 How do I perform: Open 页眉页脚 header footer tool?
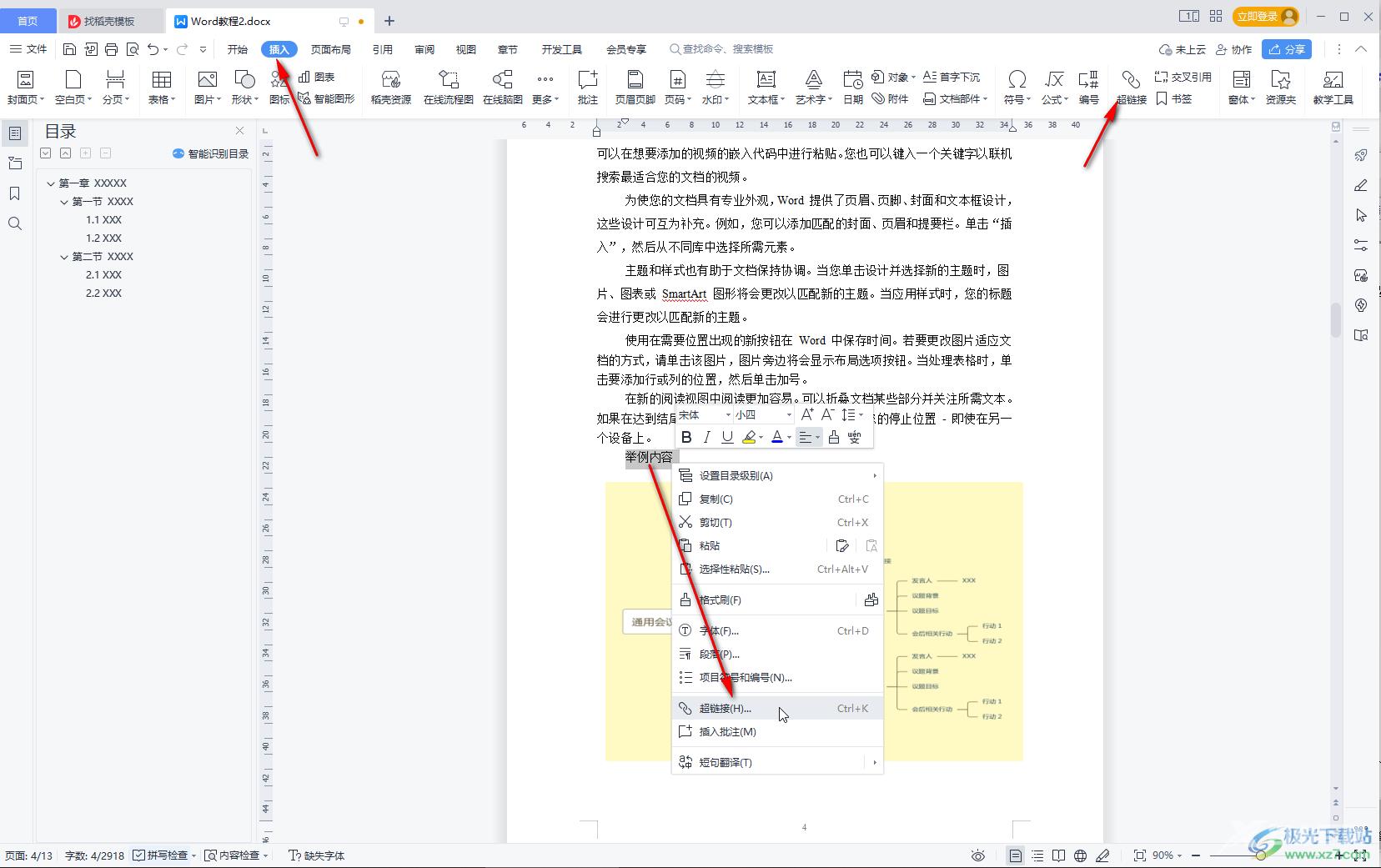(x=635, y=87)
